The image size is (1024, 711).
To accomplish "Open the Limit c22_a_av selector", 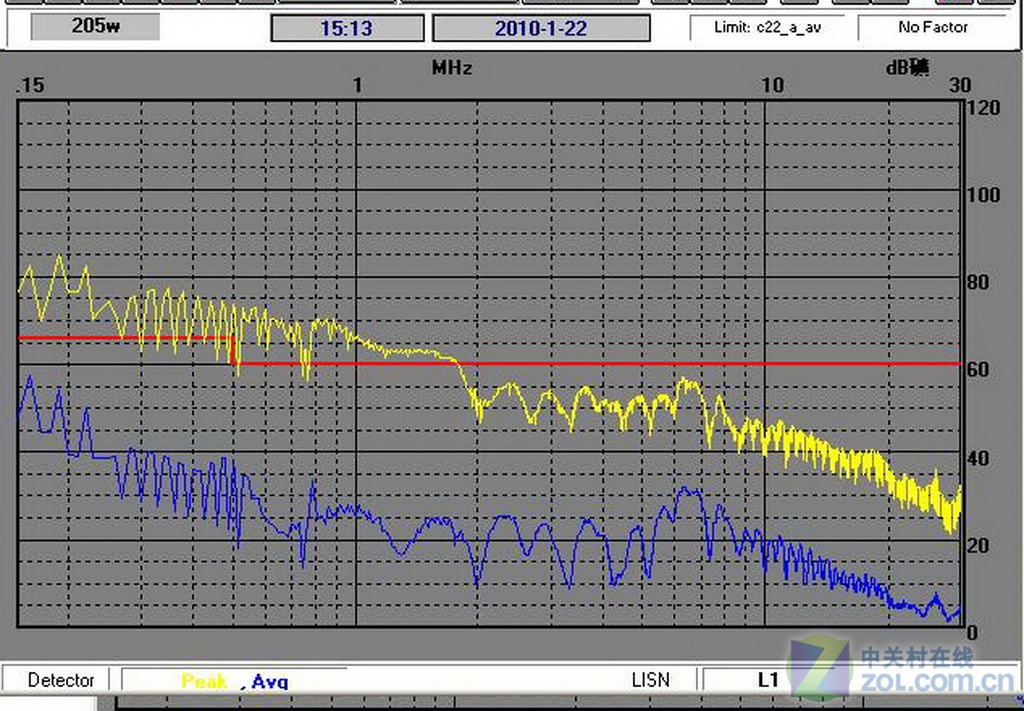I will [x=767, y=27].
